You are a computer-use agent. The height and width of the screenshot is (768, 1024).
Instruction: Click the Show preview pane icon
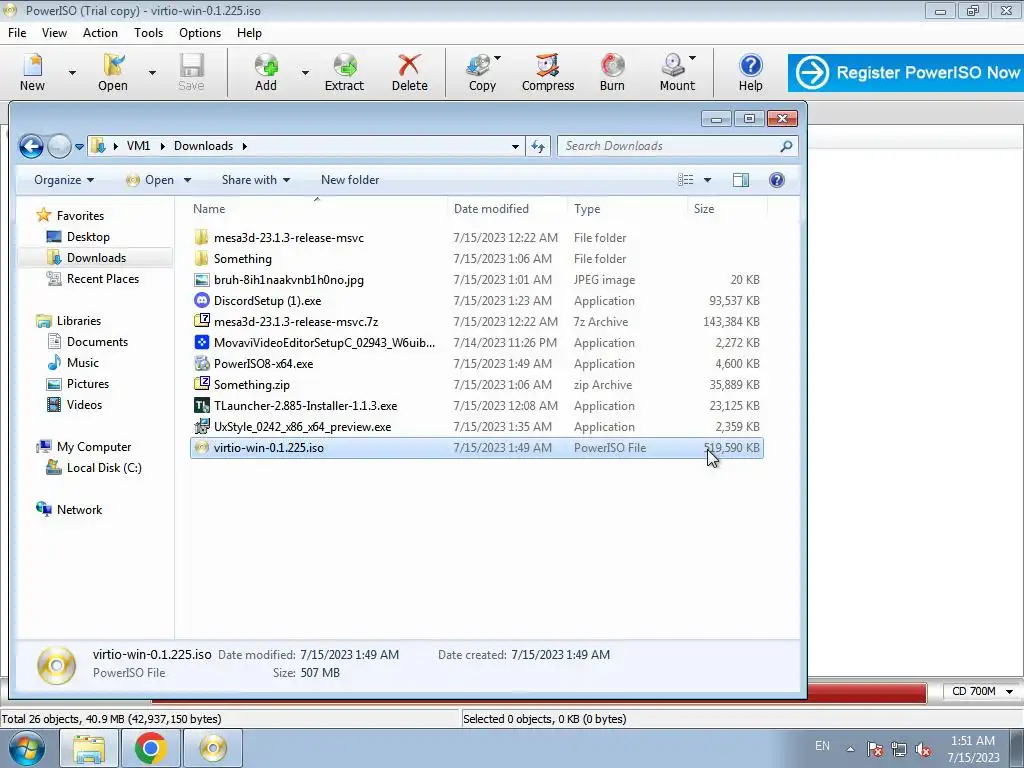click(741, 180)
